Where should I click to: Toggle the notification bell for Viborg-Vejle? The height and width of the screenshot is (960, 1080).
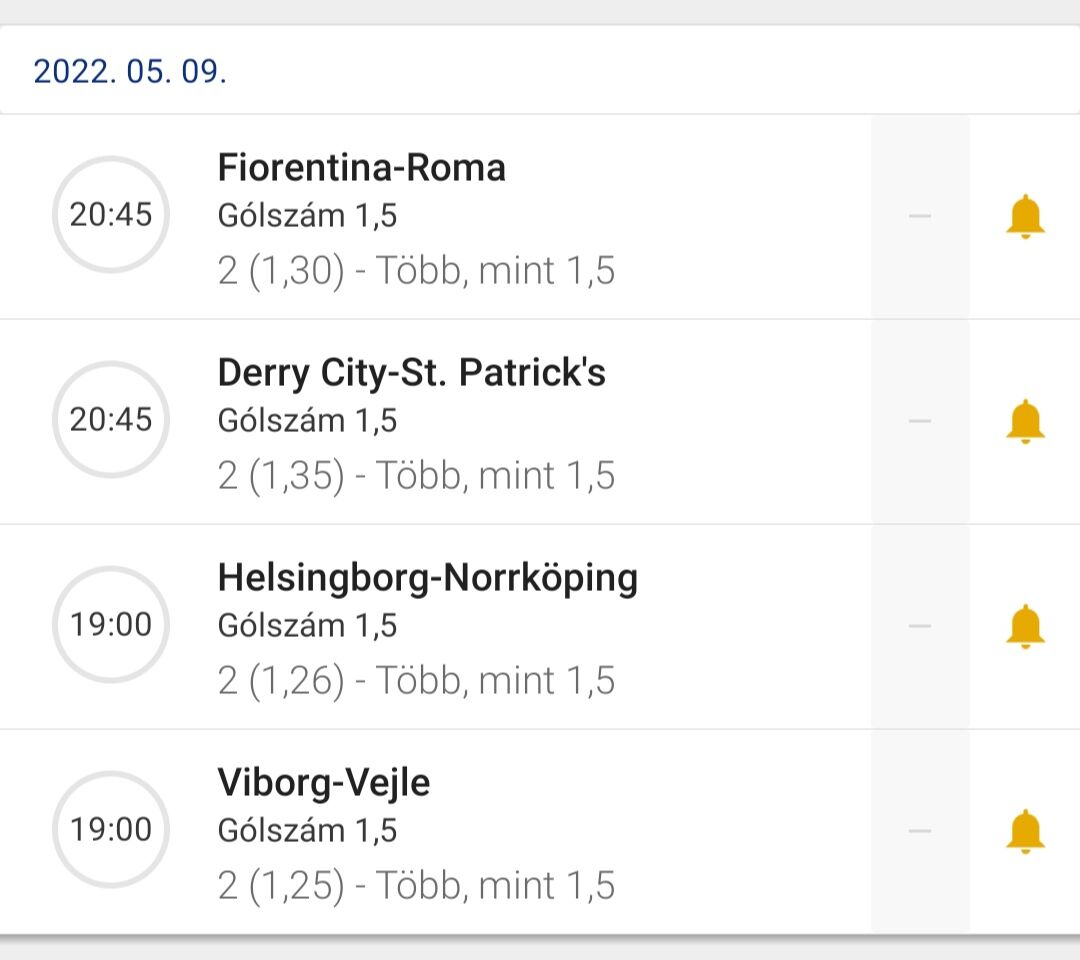1025,832
